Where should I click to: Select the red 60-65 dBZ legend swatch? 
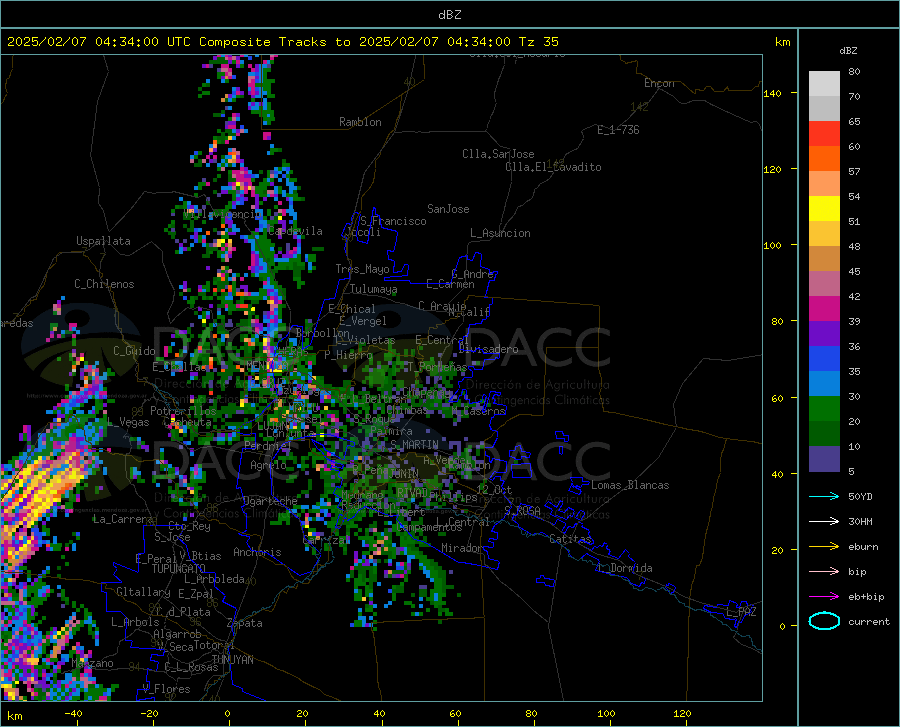(x=824, y=134)
